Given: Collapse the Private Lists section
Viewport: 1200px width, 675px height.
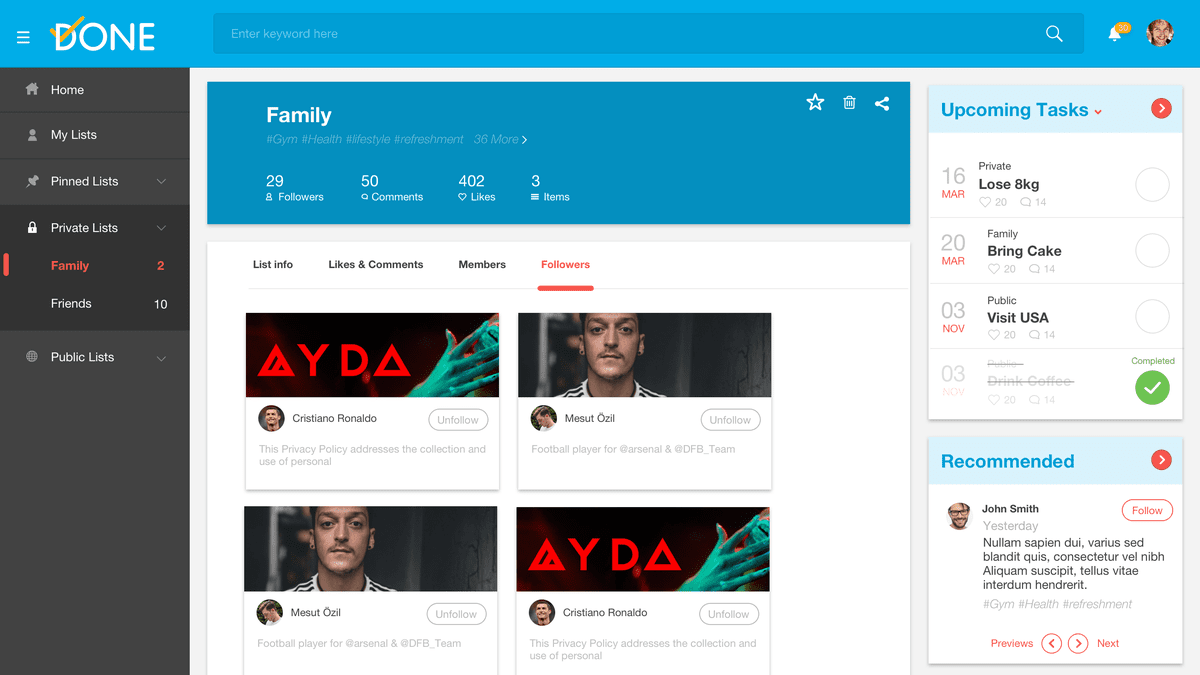Looking at the screenshot, I should tap(161, 228).
